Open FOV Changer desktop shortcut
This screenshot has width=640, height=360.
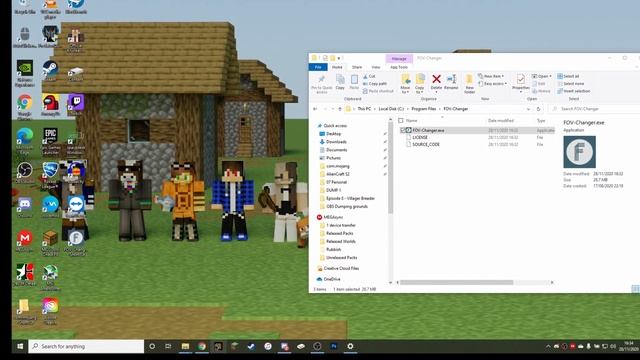pos(76,243)
